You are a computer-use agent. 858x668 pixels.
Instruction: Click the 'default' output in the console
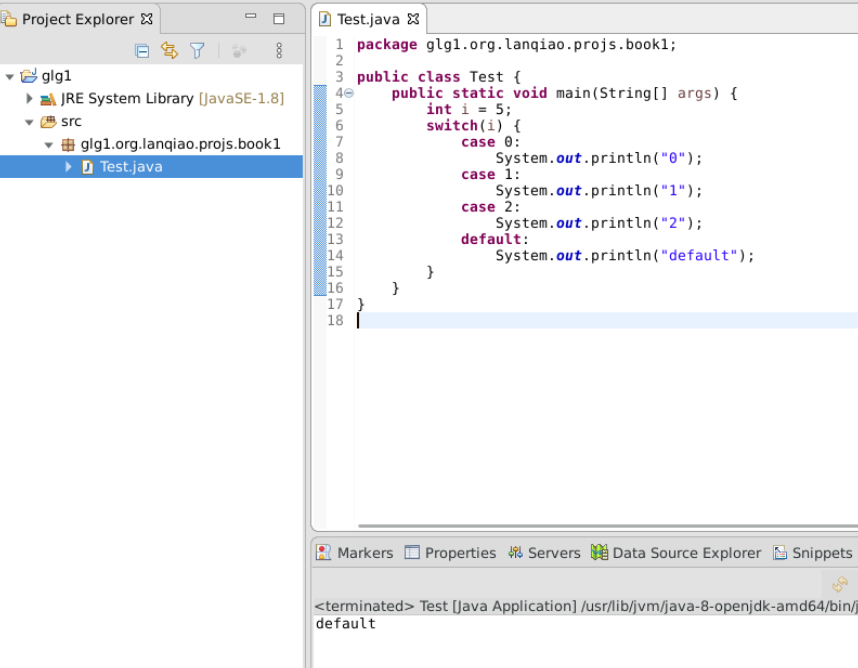(346, 624)
